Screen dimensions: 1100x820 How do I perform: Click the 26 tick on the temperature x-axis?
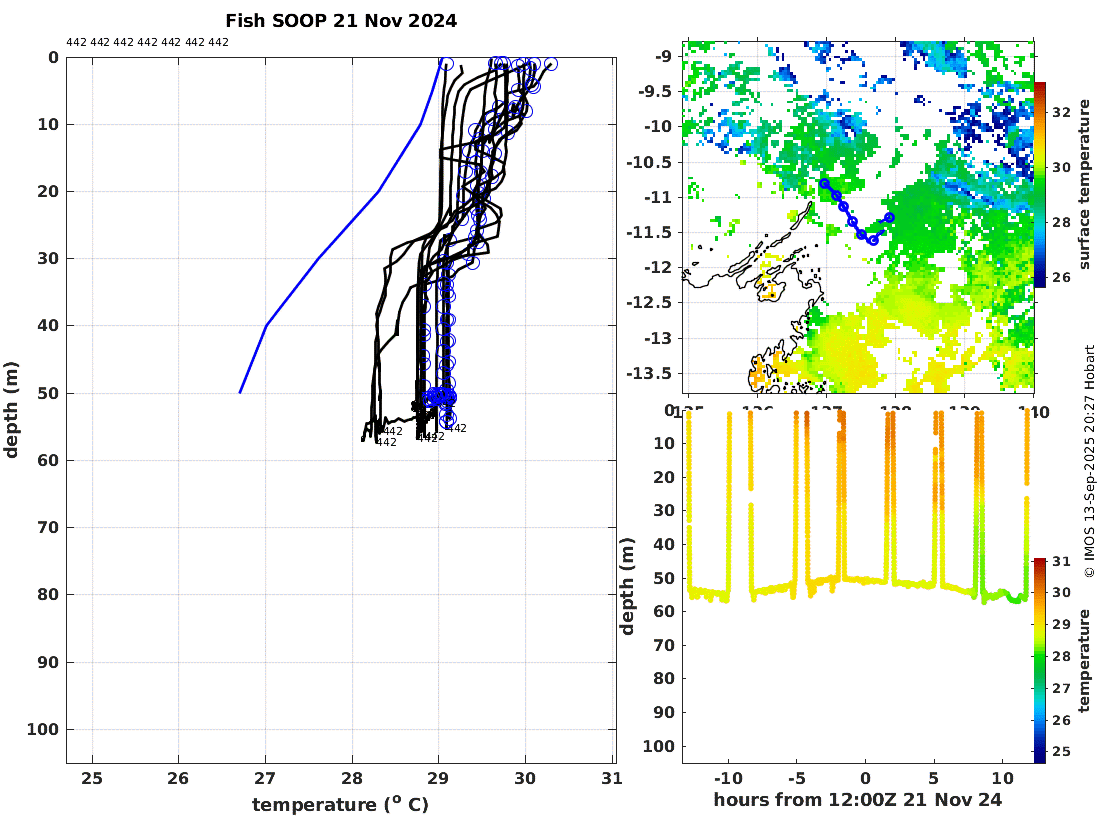coord(178,778)
